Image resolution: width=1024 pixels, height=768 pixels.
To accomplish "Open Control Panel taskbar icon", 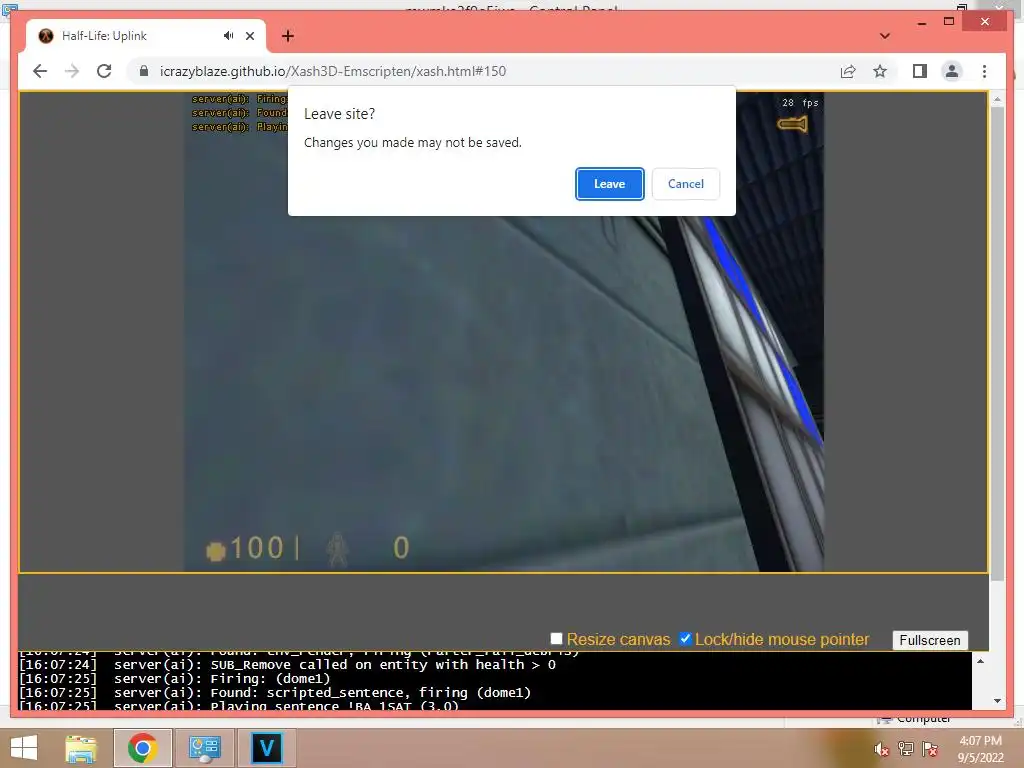I will [x=204, y=748].
